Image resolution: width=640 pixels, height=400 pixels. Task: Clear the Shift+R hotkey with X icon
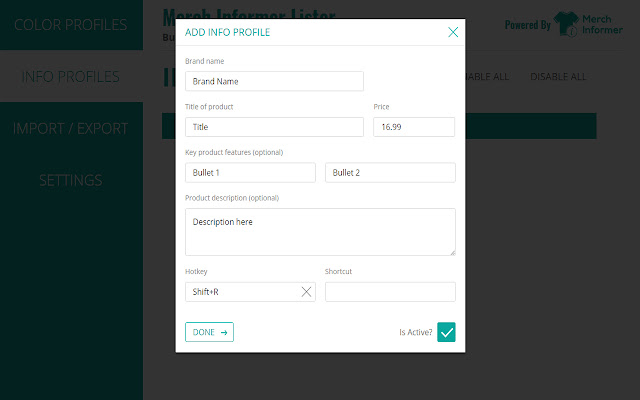(x=306, y=292)
